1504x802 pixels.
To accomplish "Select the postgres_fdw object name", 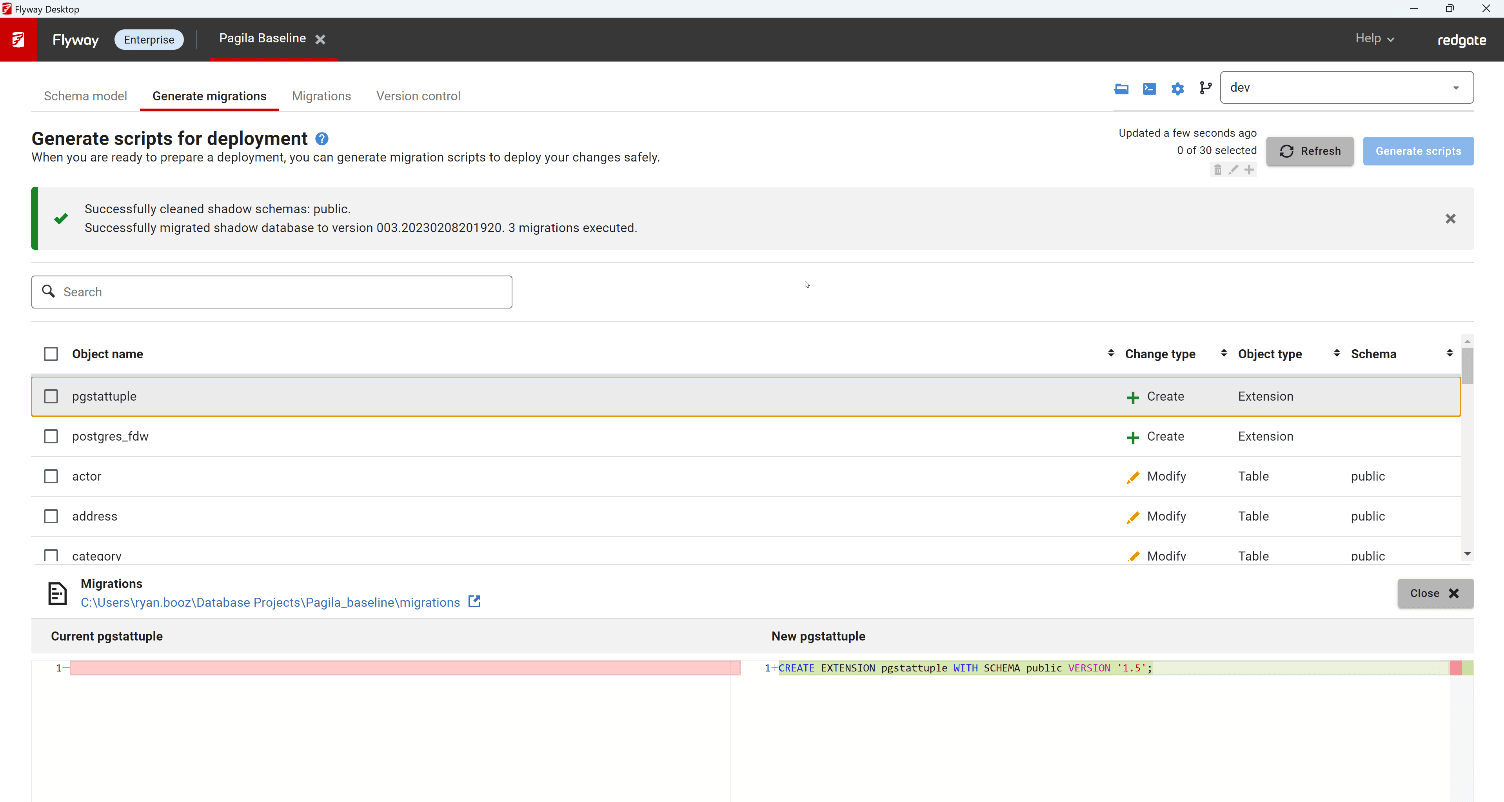I will pyautogui.click(x=110, y=436).
